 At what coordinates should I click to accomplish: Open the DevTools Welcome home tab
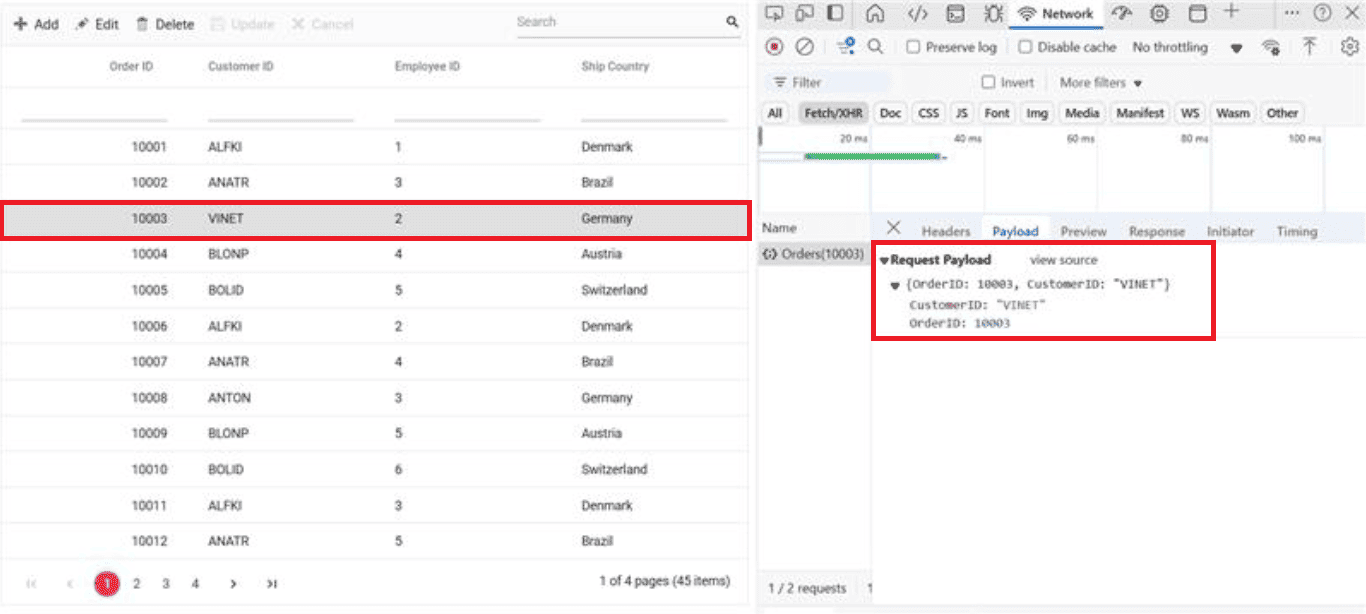click(875, 13)
